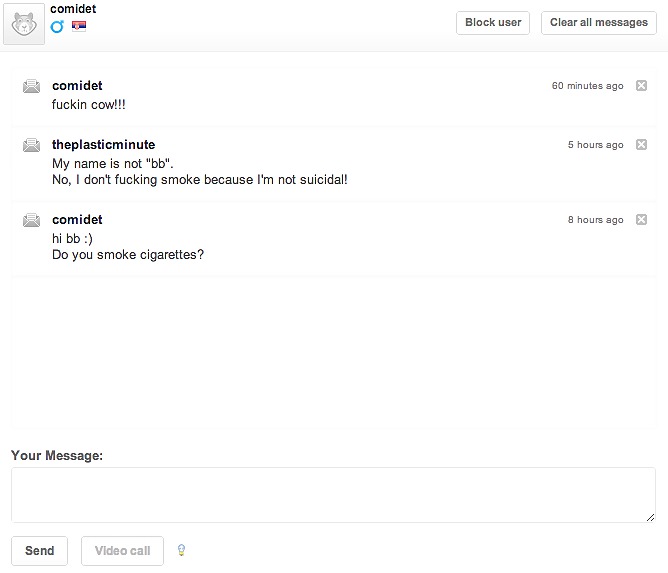Image resolution: width=668 pixels, height=573 pixels.
Task: Click inside the Your Message text box
Action: click(333, 494)
